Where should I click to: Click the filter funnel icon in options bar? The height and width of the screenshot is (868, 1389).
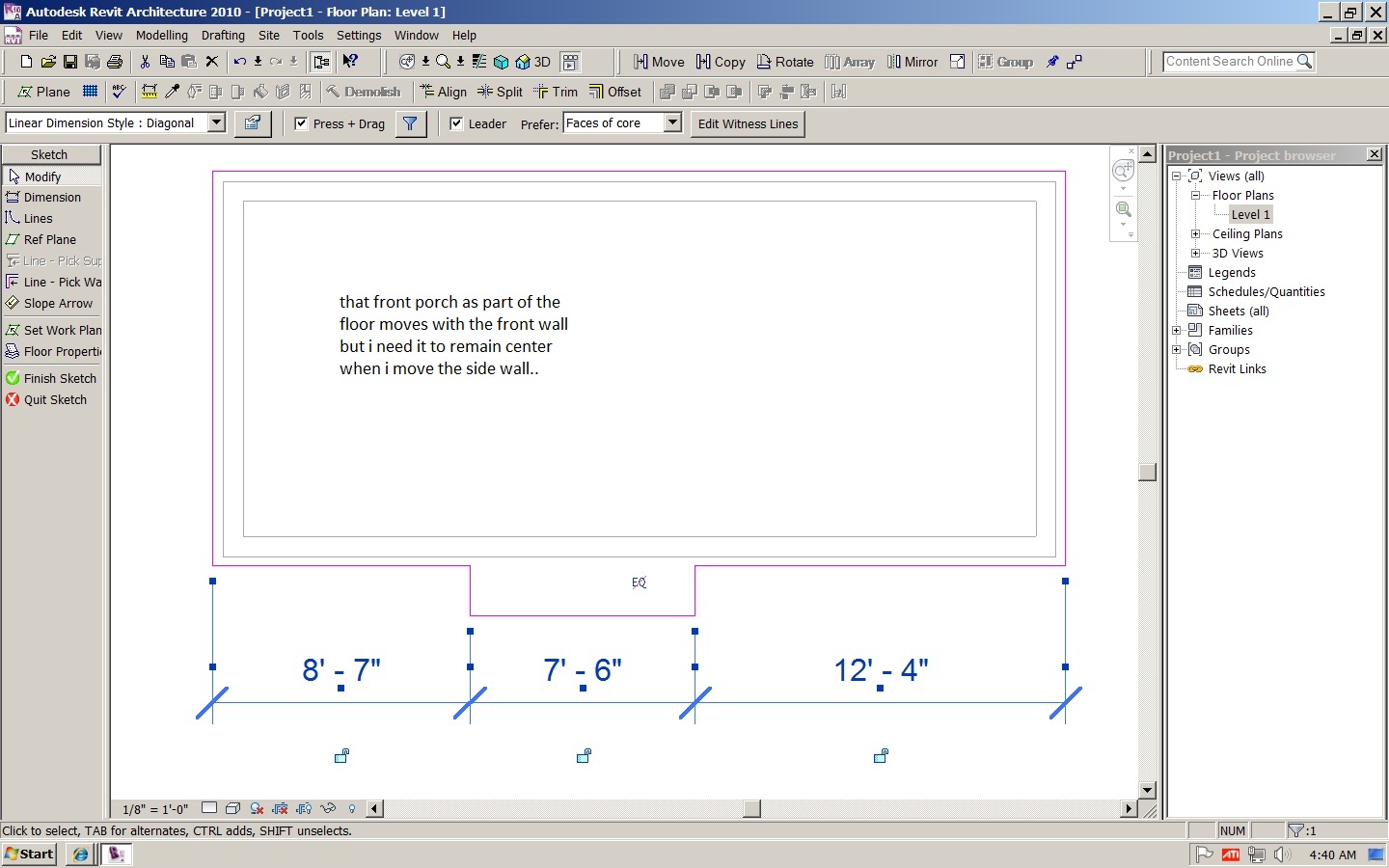point(410,123)
